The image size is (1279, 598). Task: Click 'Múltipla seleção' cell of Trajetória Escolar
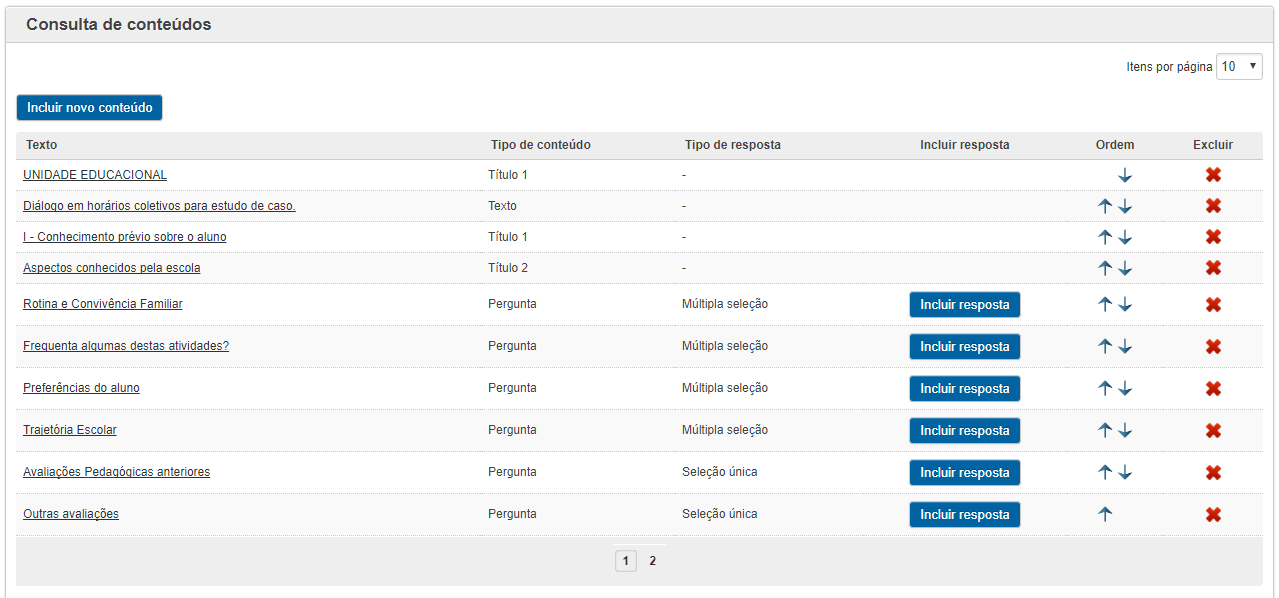click(725, 430)
